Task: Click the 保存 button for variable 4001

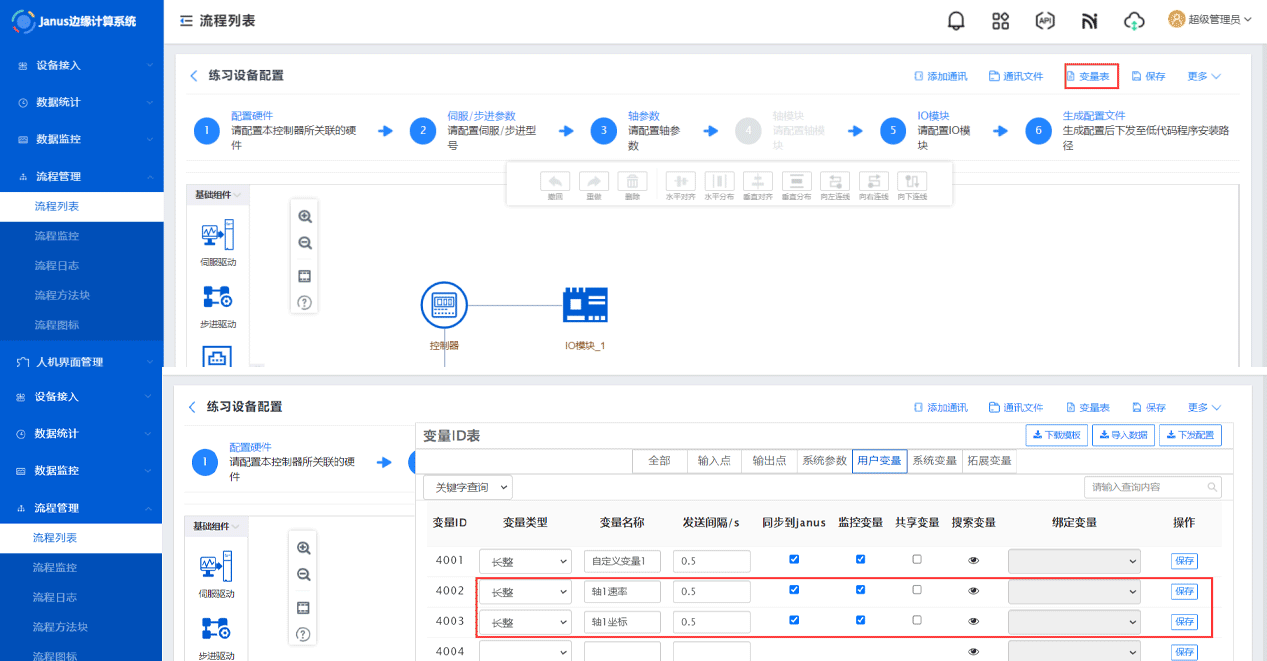Action: pyautogui.click(x=1184, y=561)
